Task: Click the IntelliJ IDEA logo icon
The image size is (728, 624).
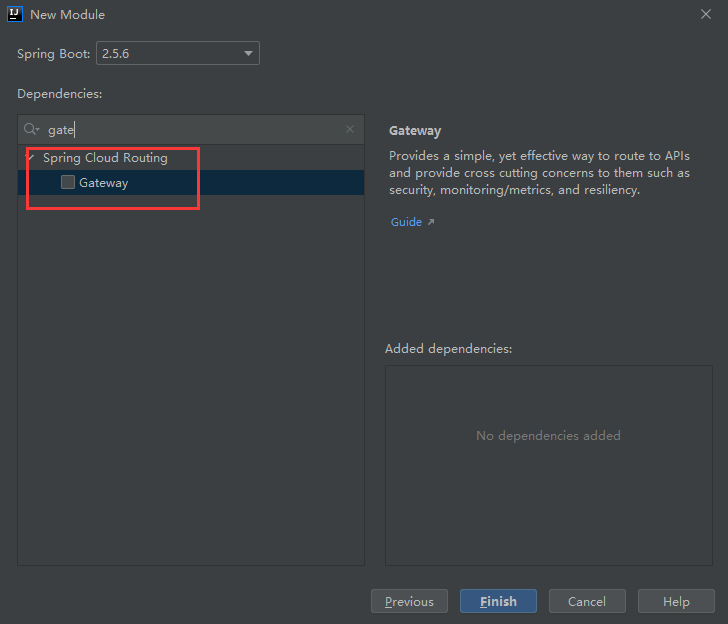Action: [x=15, y=14]
